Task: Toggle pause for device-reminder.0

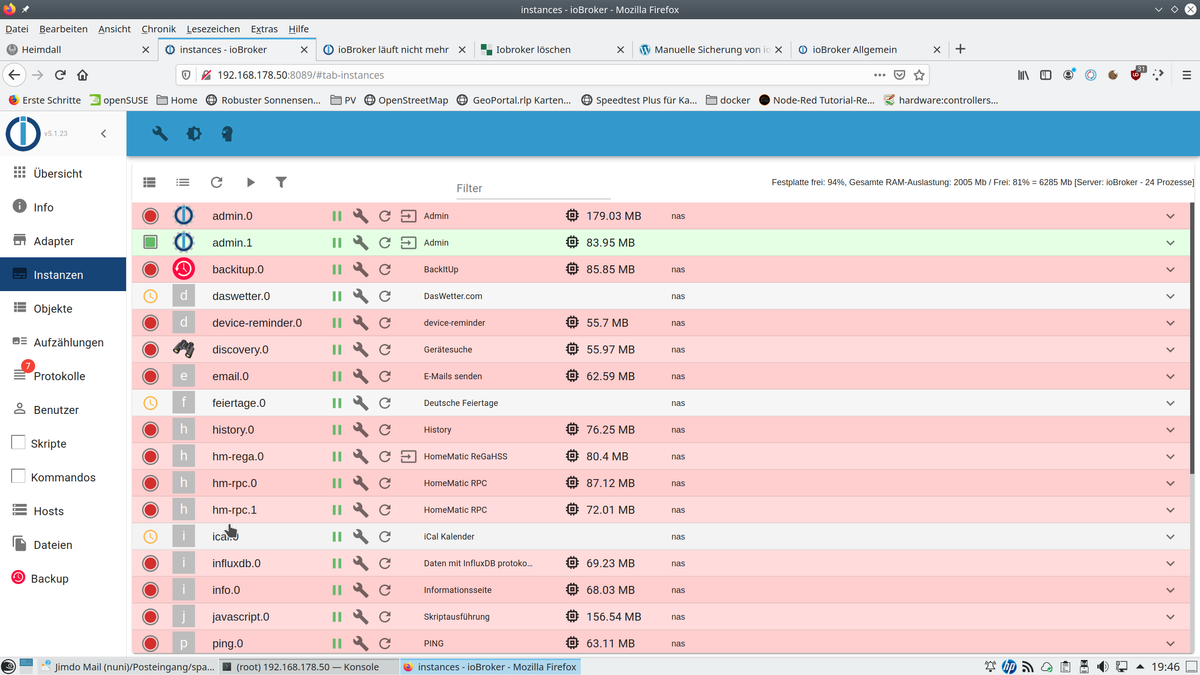Action: point(337,323)
